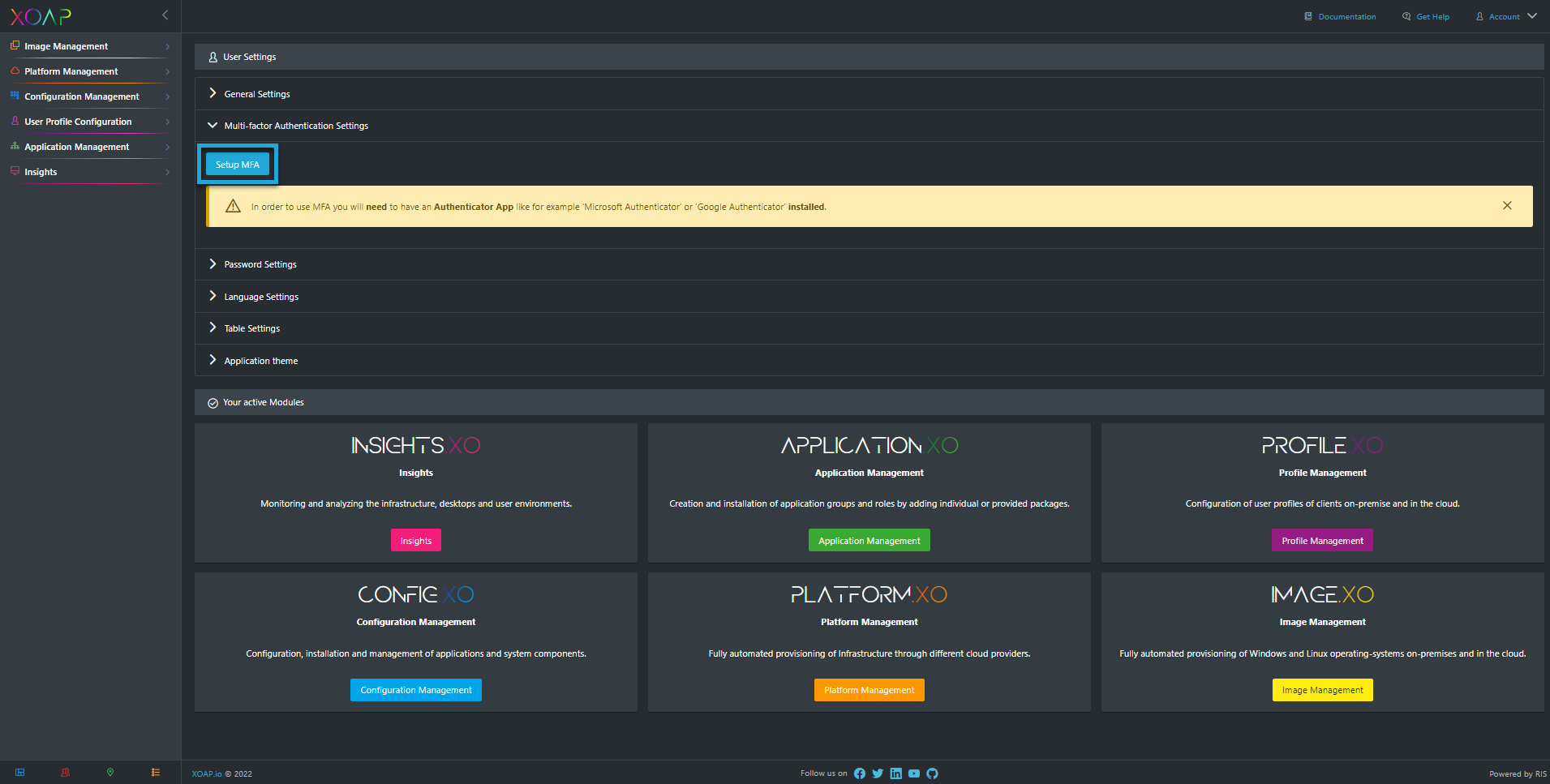Open the Account dropdown menu
Image resolution: width=1550 pixels, height=784 pixels.
pyautogui.click(x=1505, y=16)
